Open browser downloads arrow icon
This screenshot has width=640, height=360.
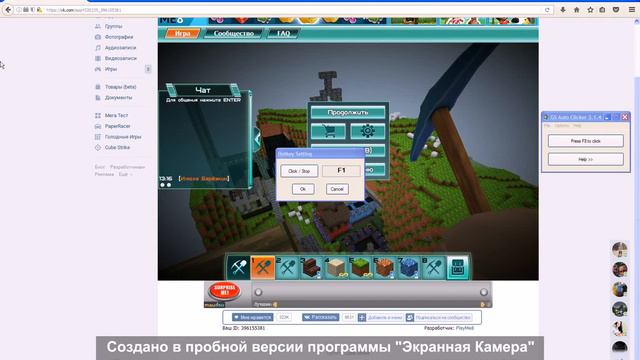(562, 9)
